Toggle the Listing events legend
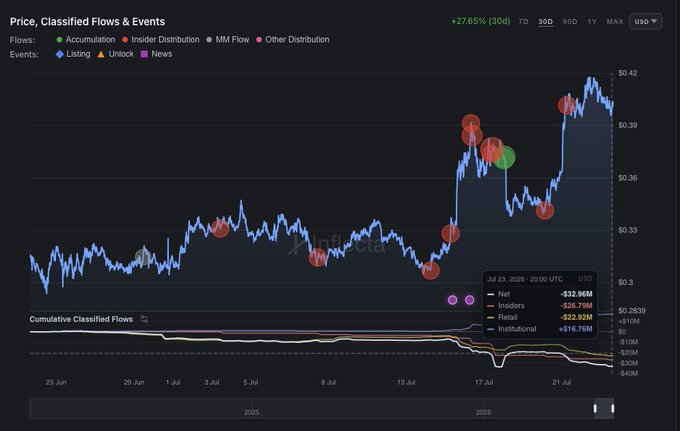 73,54
